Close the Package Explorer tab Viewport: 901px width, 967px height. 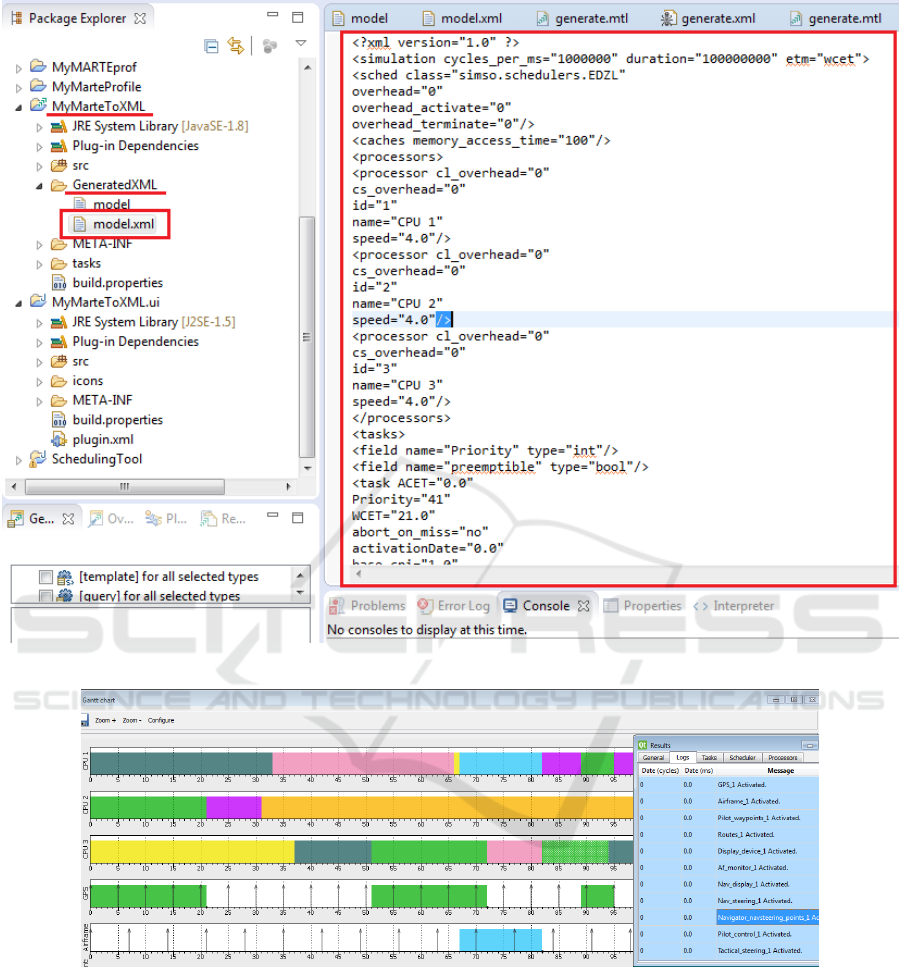point(140,18)
